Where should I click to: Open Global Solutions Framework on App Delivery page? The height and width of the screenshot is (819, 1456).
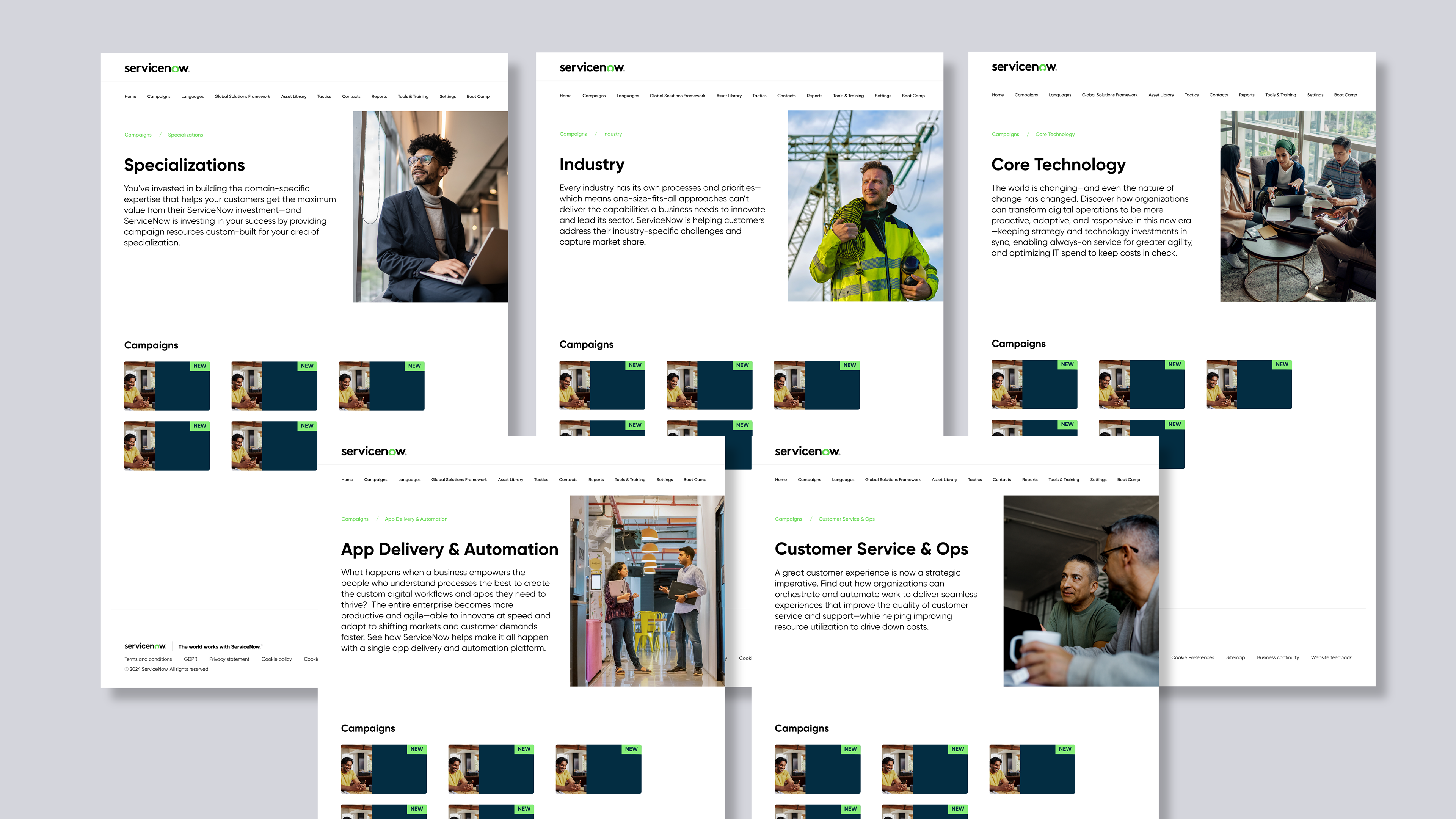pos(459,480)
